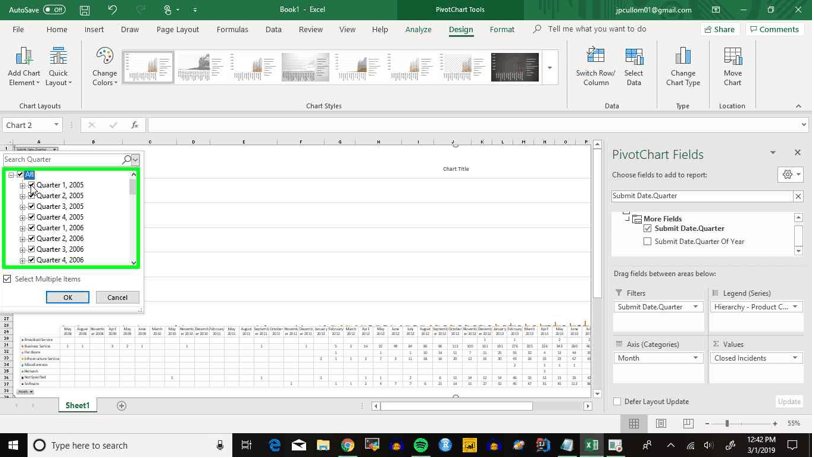Open Month axis field dropdown
Viewport: 814px width, 458px height.
coord(695,358)
